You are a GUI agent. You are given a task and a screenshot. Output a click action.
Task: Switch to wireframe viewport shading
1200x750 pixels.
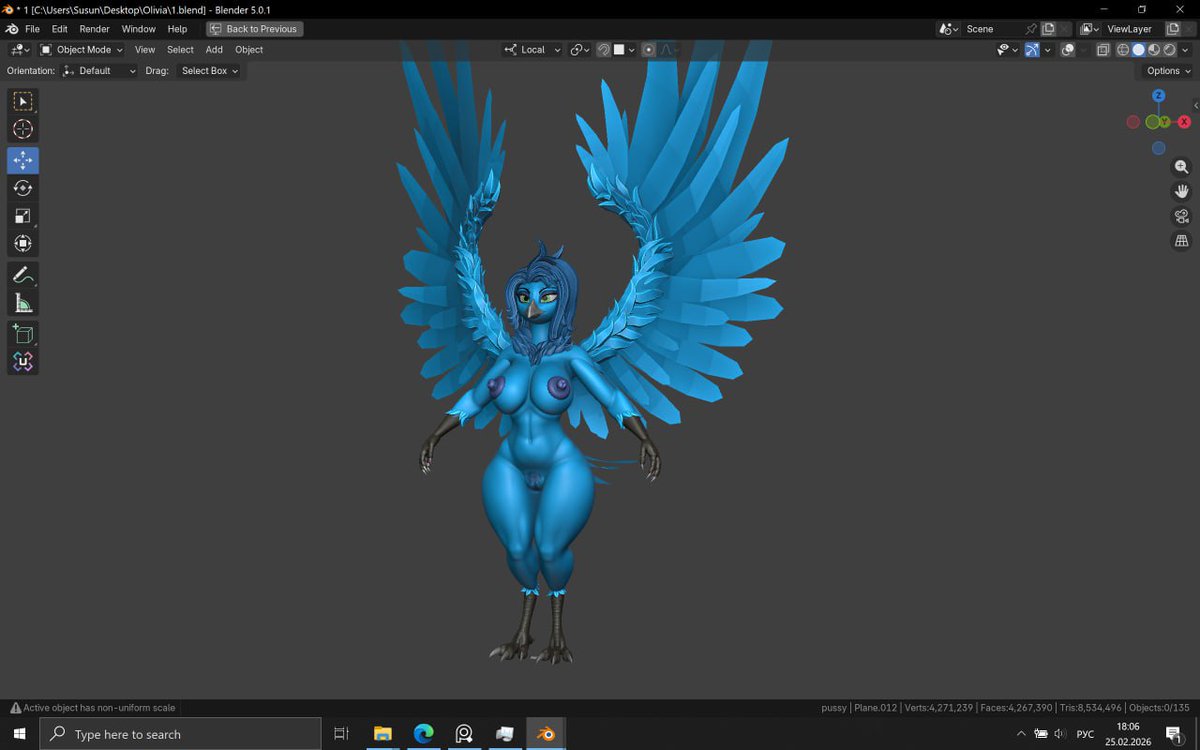1123,49
